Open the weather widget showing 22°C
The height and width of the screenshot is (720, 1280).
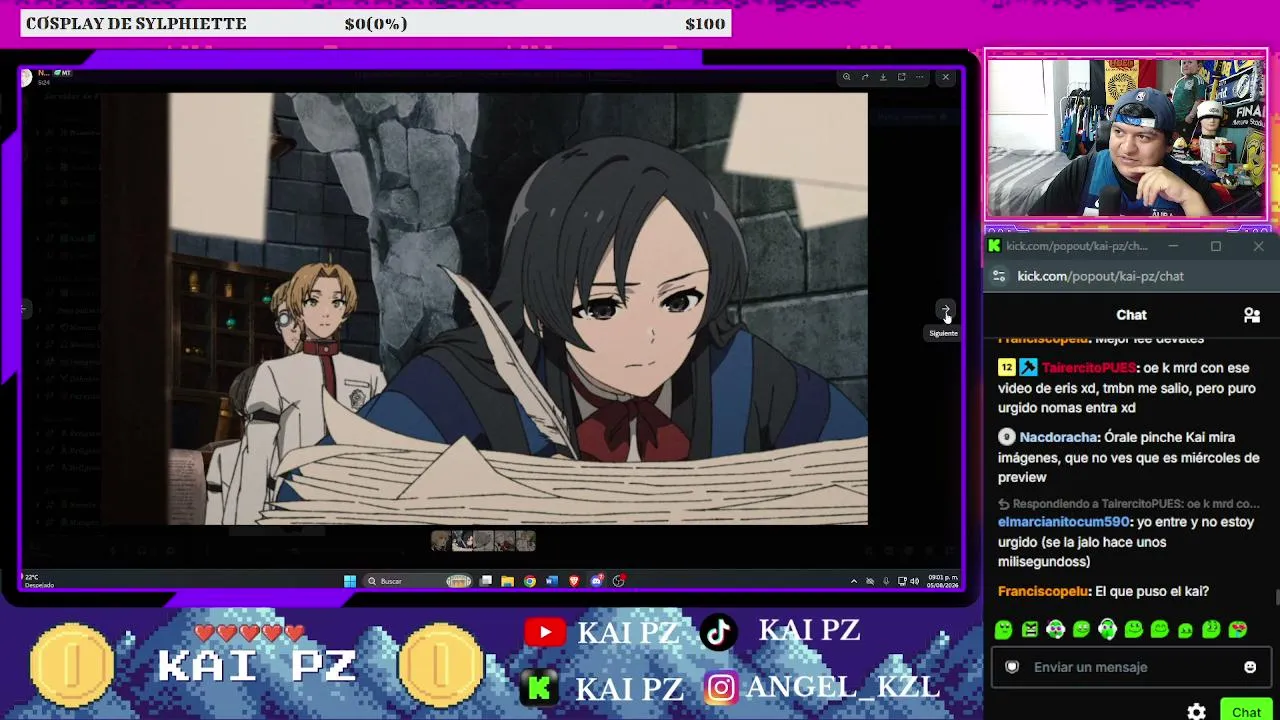pyautogui.click(x=38, y=581)
